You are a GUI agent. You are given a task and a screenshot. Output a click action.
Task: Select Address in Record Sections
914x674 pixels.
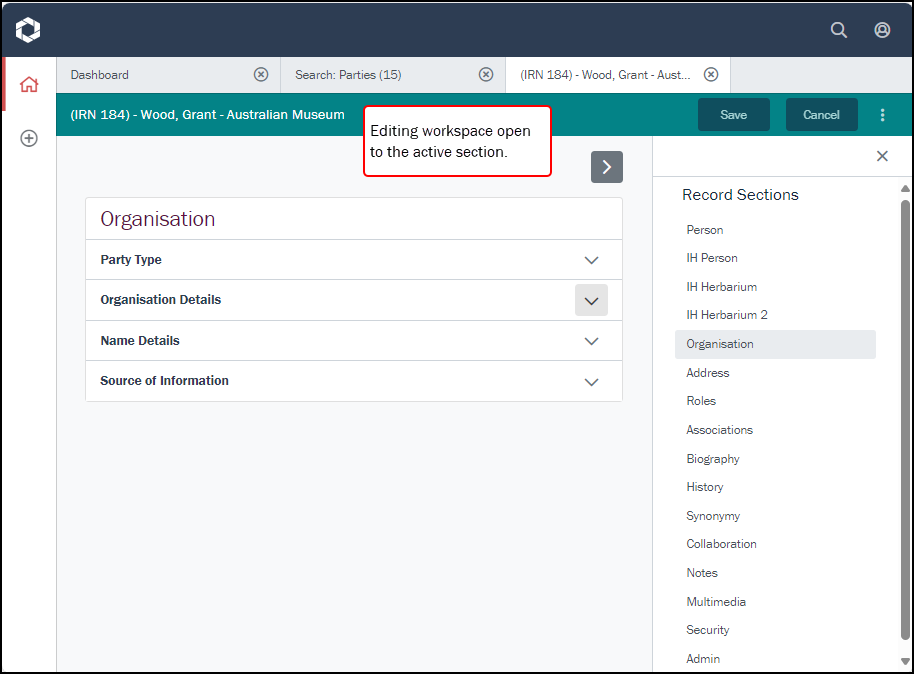(708, 373)
